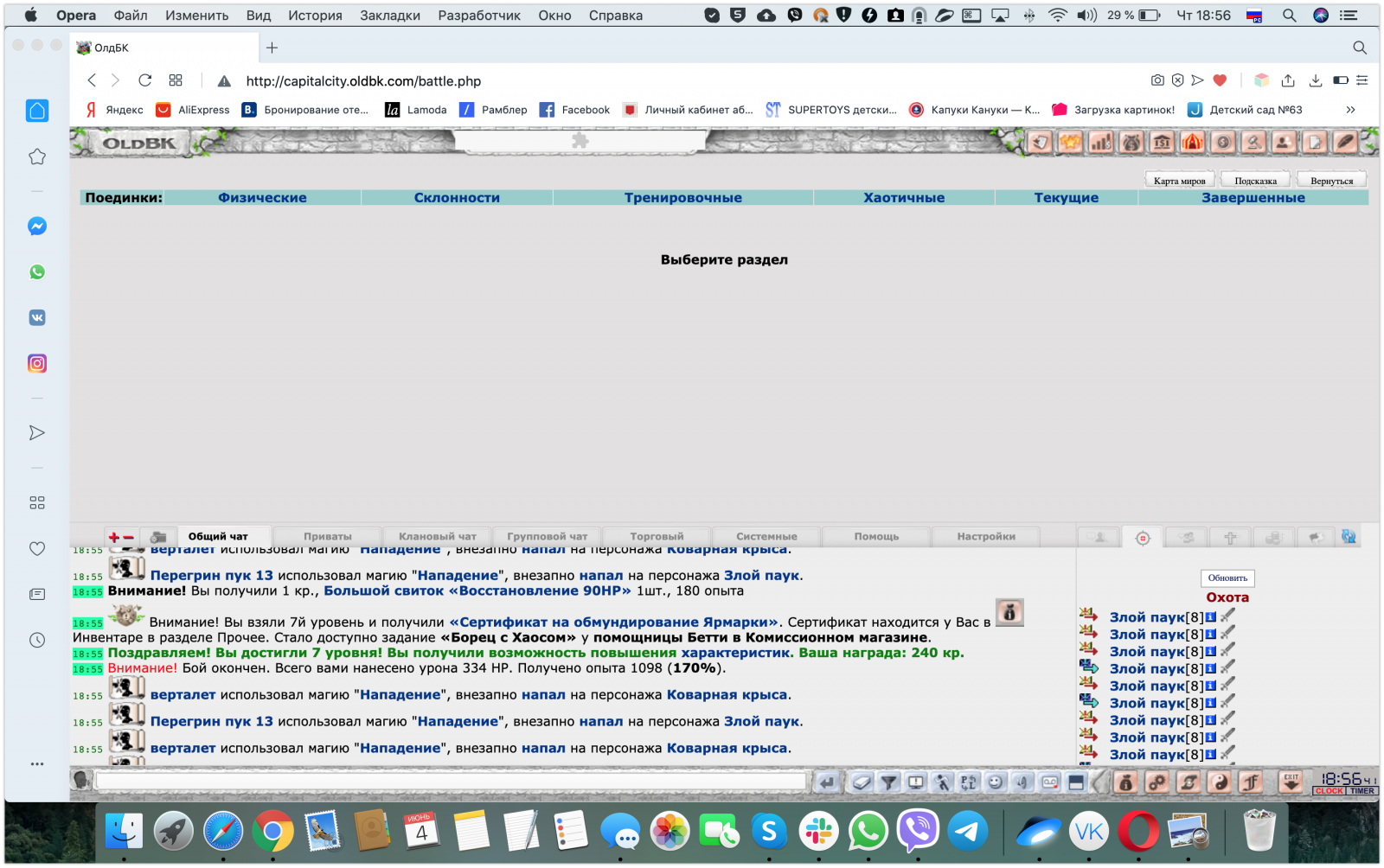Select the Охота target icon tab

(x=1143, y=538)
